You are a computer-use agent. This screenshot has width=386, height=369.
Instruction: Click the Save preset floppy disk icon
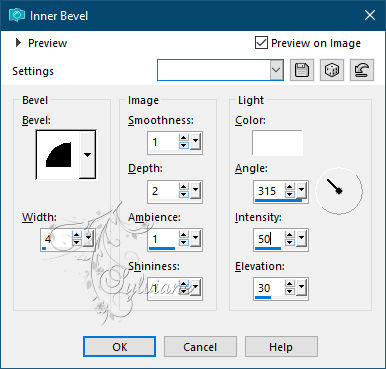[302, 70]
